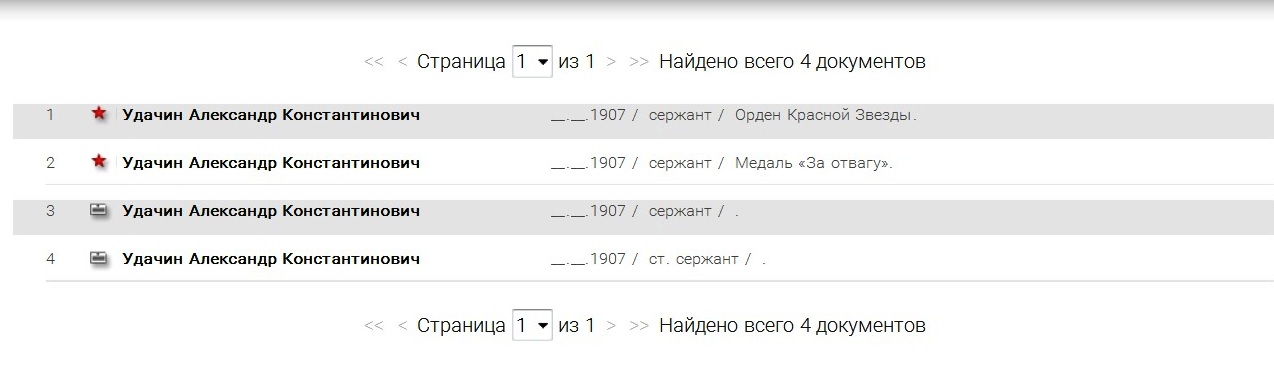Click the red star icon in row 1
1274x371 pixels.
99,114
